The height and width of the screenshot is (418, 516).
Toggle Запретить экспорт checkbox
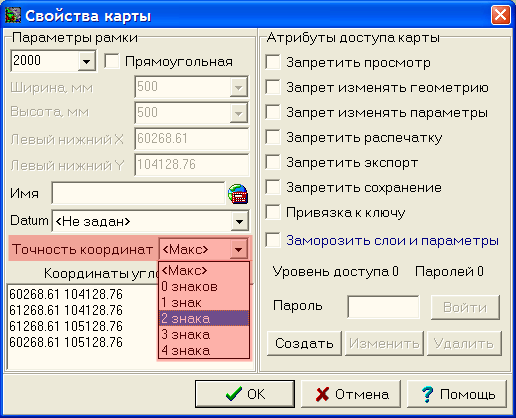click(273, 162)
